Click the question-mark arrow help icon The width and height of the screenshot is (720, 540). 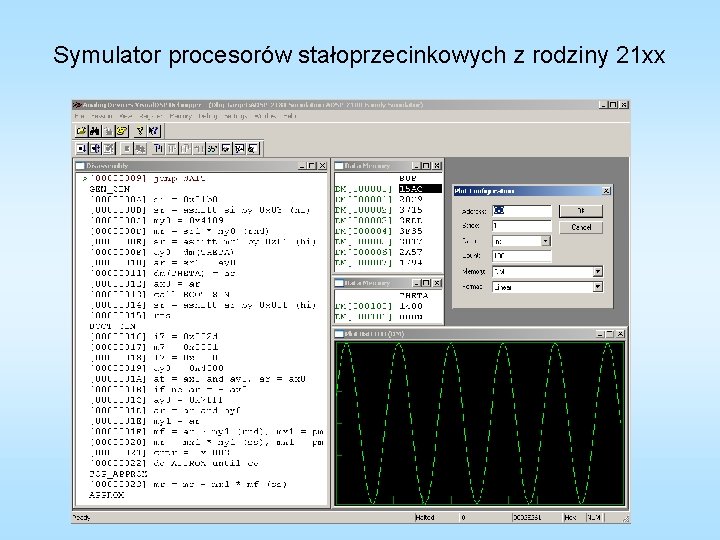pos(153,131)
